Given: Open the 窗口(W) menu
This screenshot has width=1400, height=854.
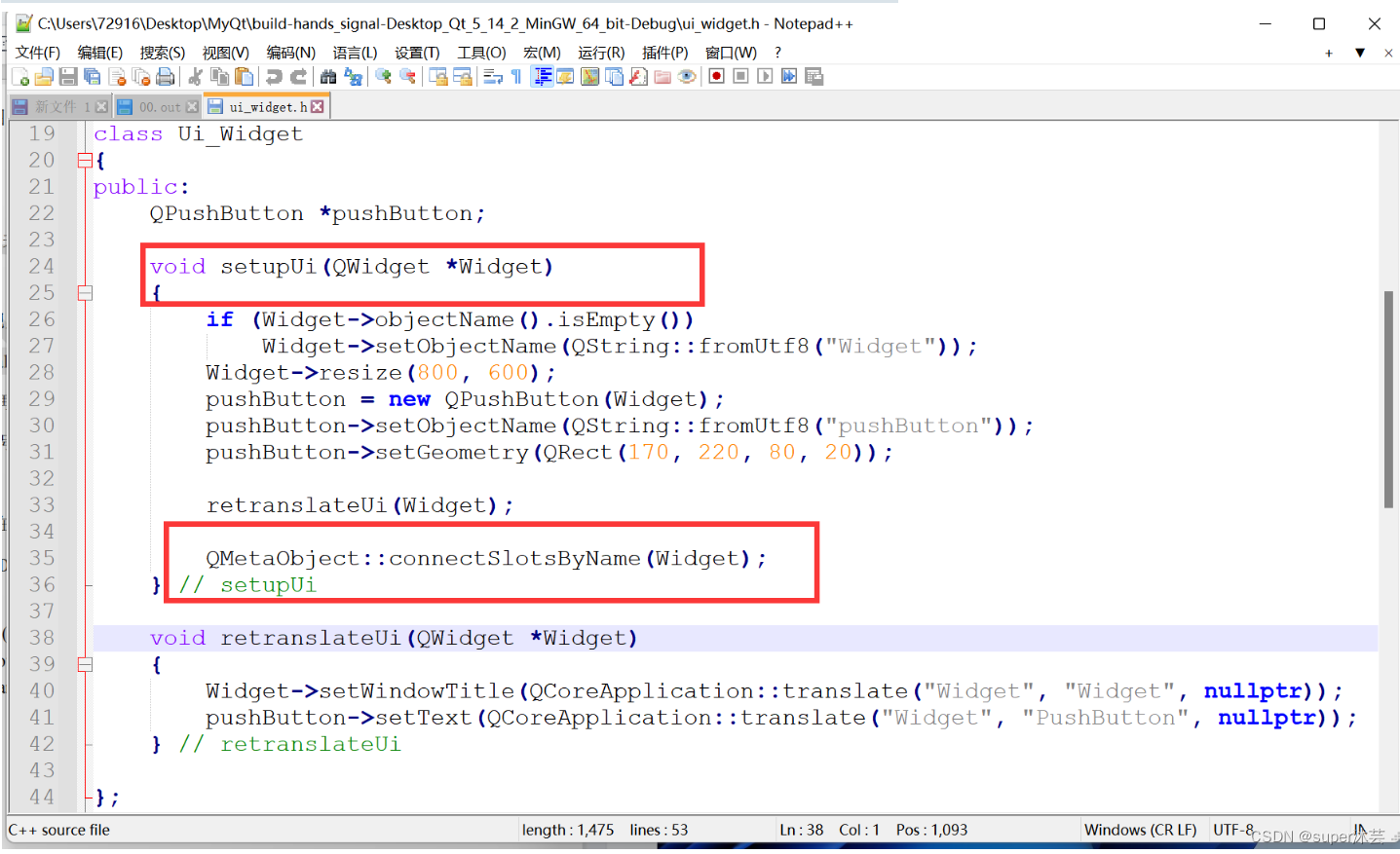Looking at the screenshot, I should tap(731, 53).
